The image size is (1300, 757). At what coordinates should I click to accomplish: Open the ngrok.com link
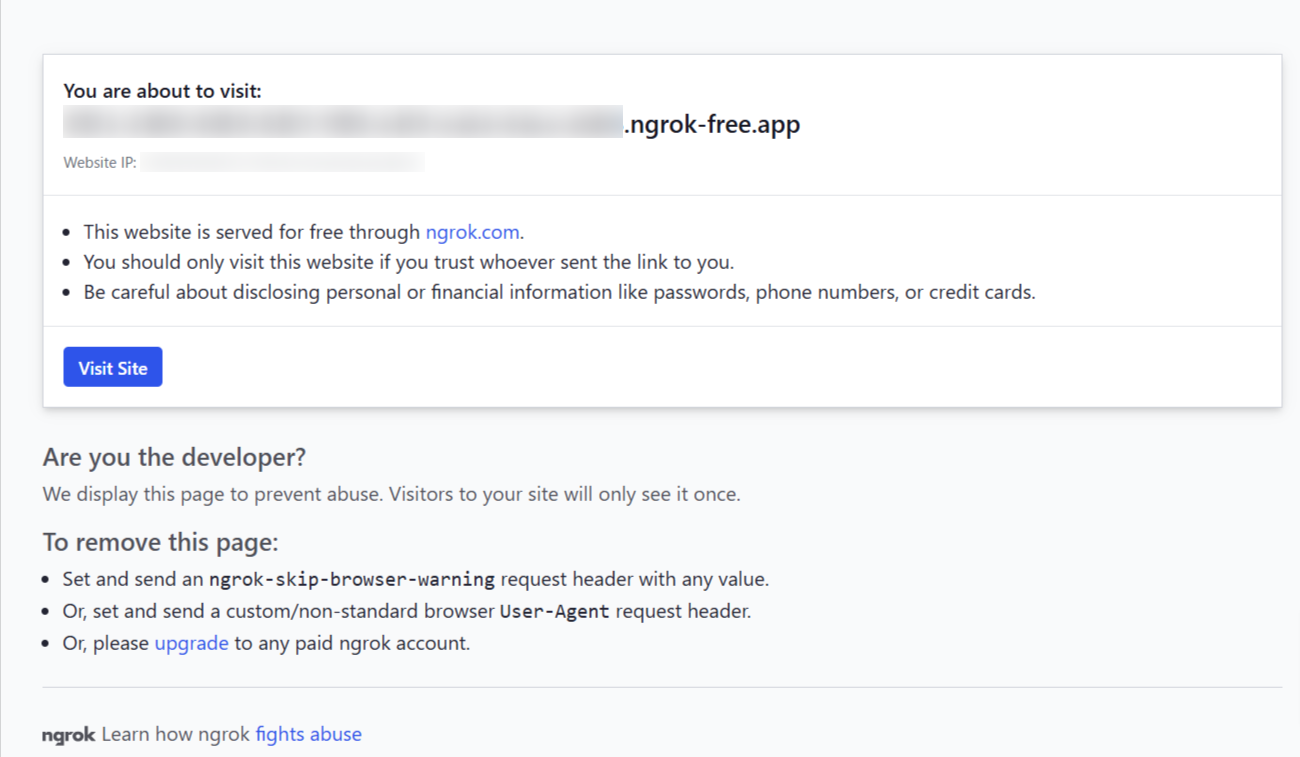[472, 232]
